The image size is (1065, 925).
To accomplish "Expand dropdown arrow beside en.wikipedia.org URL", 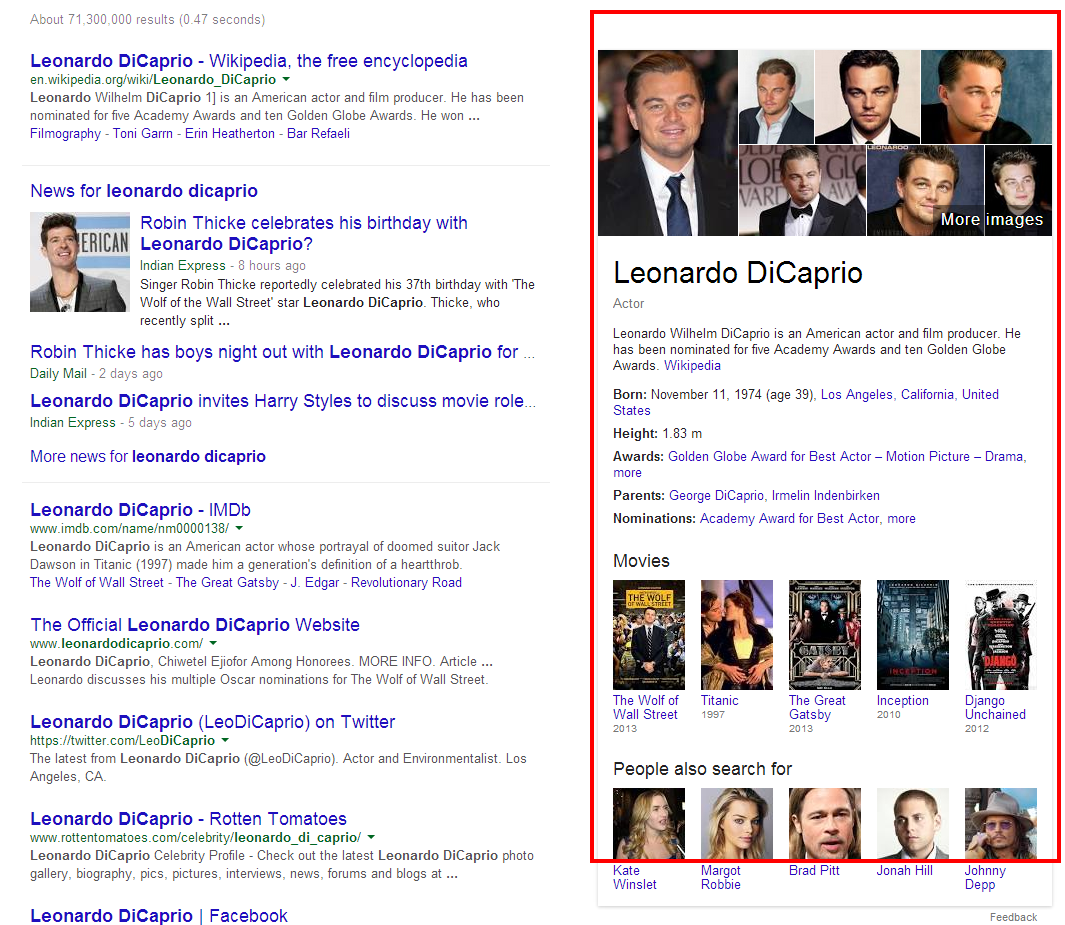I will click(x=286, y=79).
